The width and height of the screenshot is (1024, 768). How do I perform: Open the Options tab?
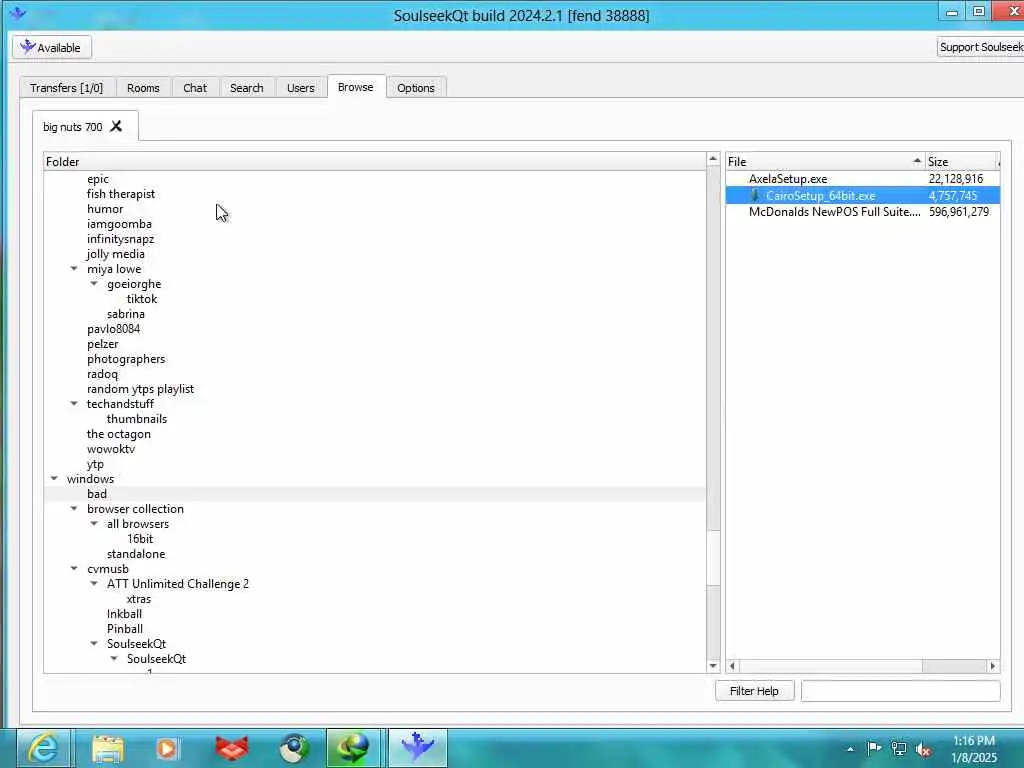[x=415, y=88]
